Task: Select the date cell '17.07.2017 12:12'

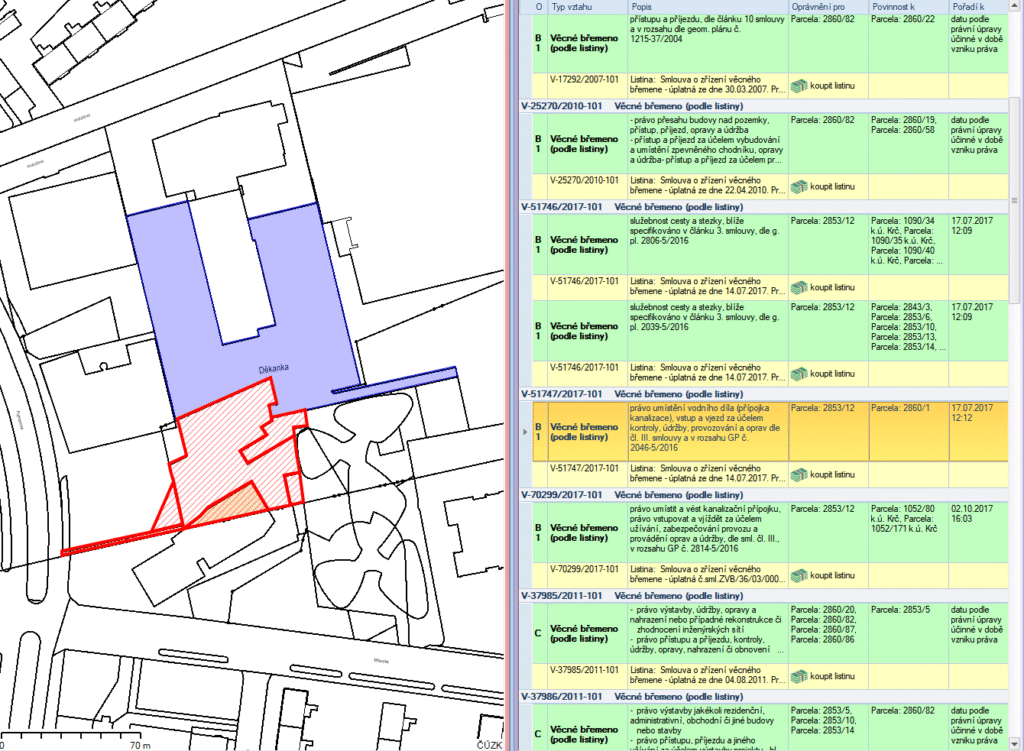Action: click(x=978, y=432)
